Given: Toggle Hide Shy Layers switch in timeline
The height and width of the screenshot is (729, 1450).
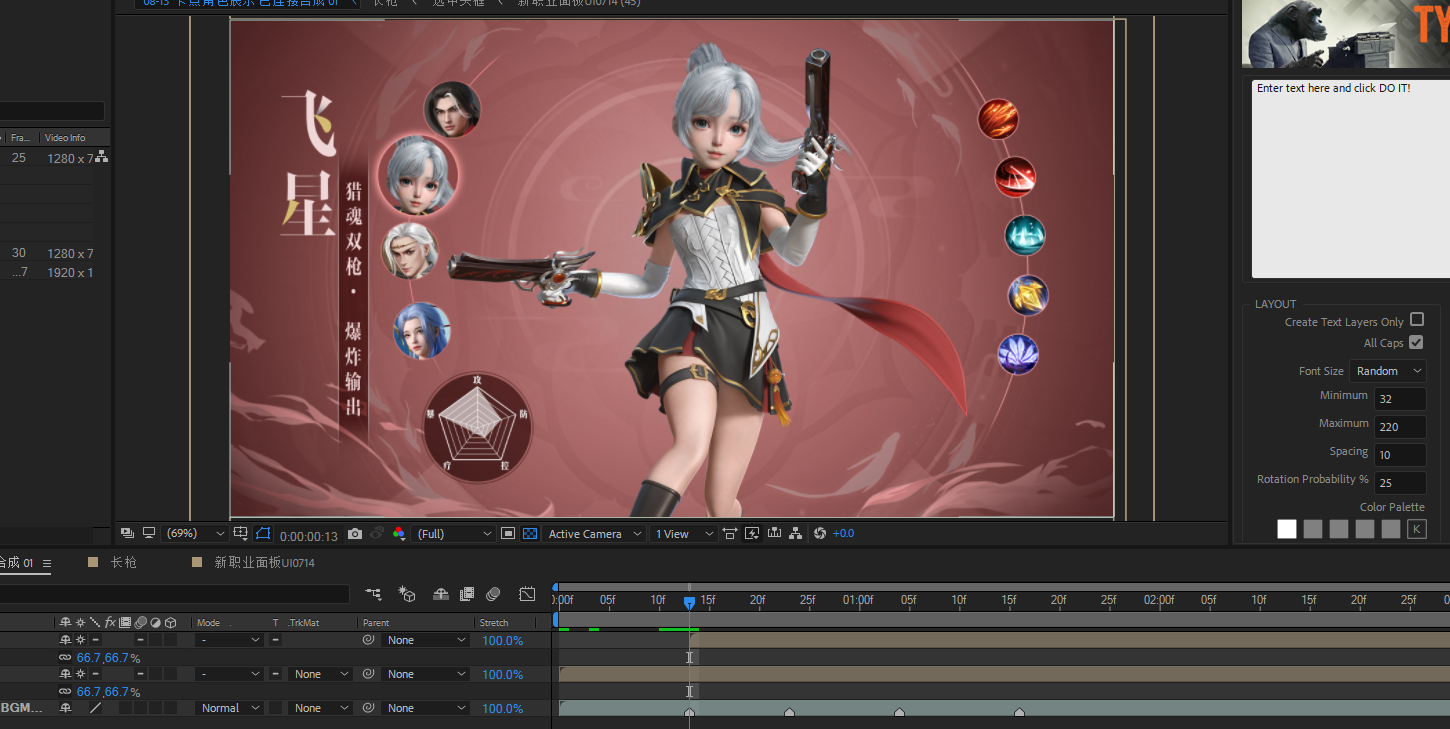Looking at the screenshot, I should pos(440,594).
